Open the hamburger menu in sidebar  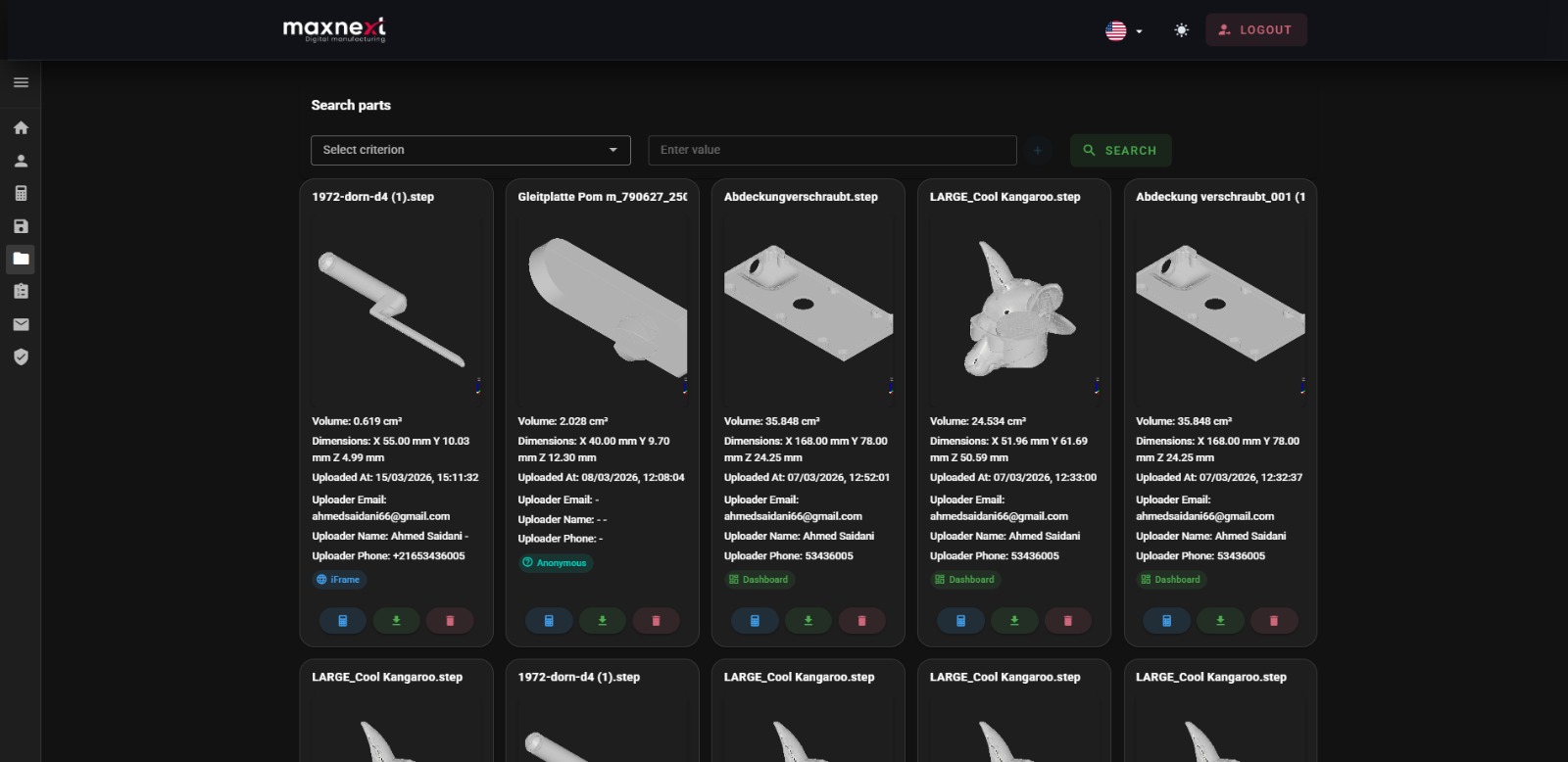(x=21, y=82)
